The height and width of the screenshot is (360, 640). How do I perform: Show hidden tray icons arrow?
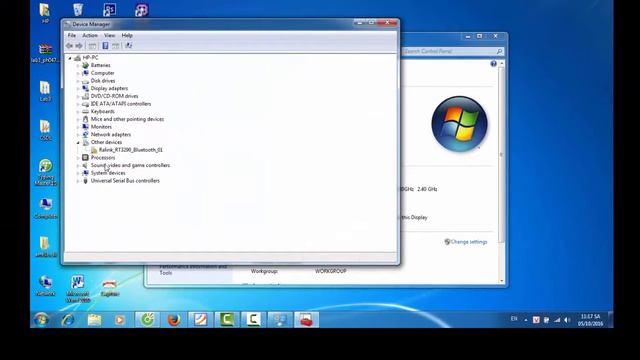pyautogui.click(x=525, y=320)
